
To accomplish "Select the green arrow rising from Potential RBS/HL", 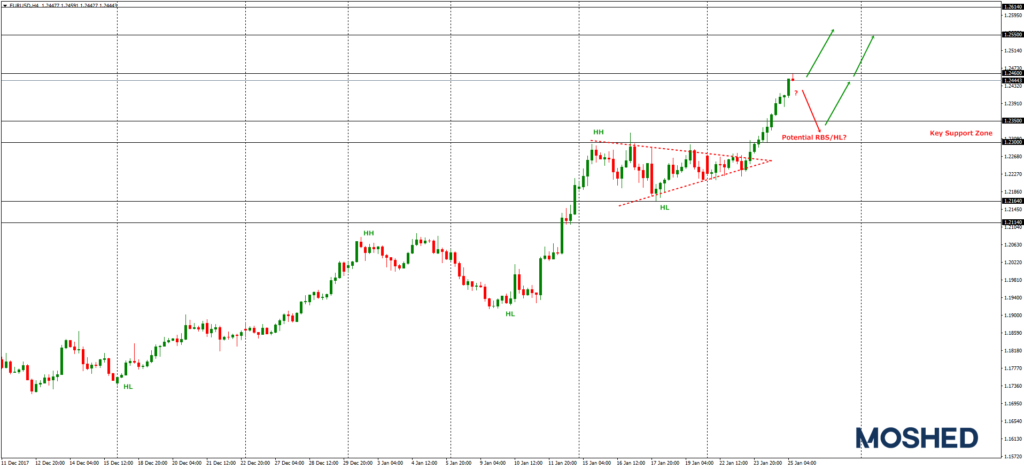I will [838, 103].
